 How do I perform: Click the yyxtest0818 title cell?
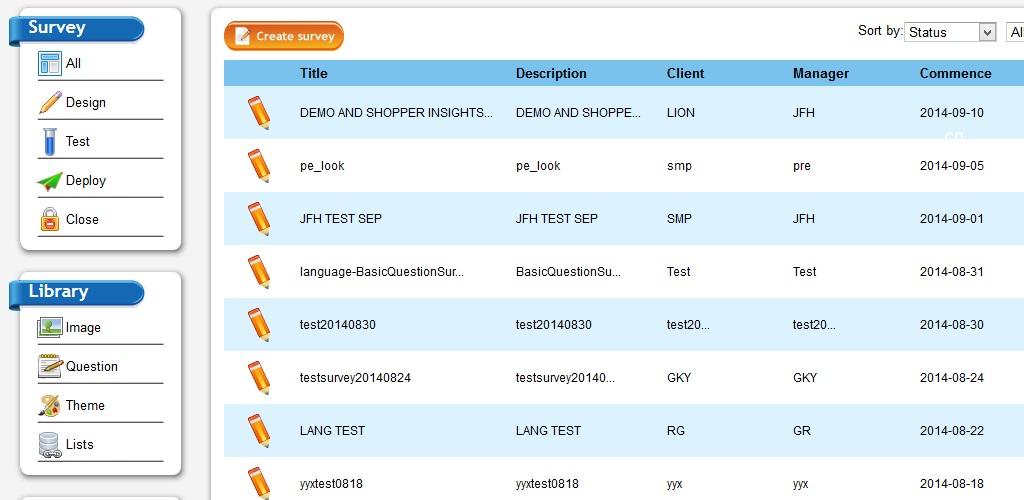331,484
